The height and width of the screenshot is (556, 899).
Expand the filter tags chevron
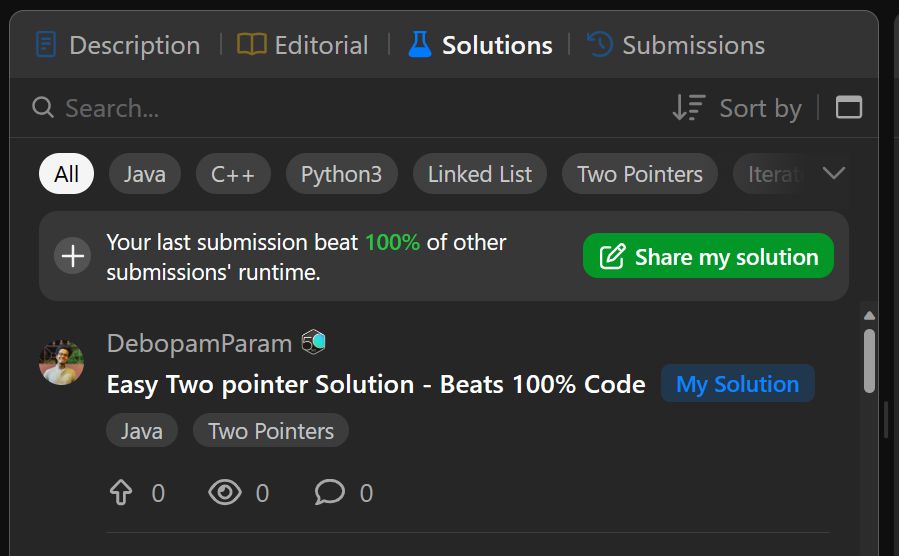point(834,173)
